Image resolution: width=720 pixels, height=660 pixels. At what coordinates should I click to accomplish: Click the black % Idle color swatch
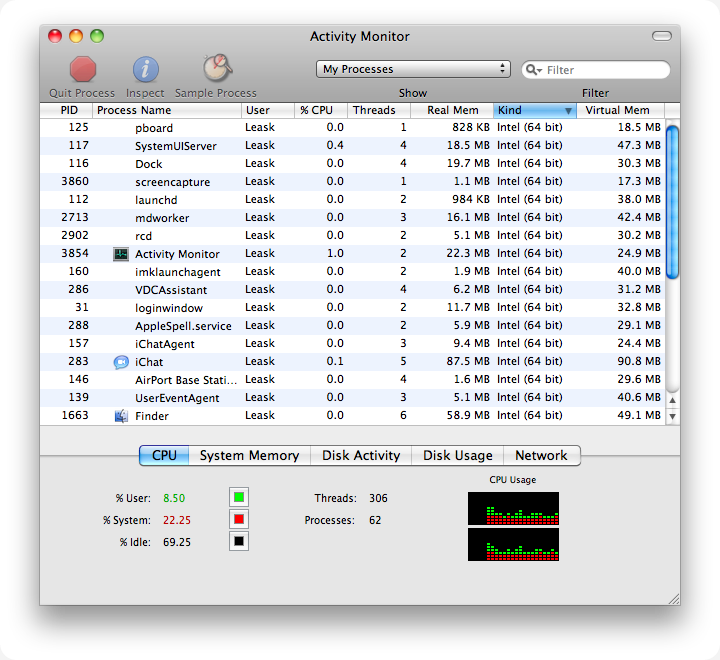(x=239, y=542)
